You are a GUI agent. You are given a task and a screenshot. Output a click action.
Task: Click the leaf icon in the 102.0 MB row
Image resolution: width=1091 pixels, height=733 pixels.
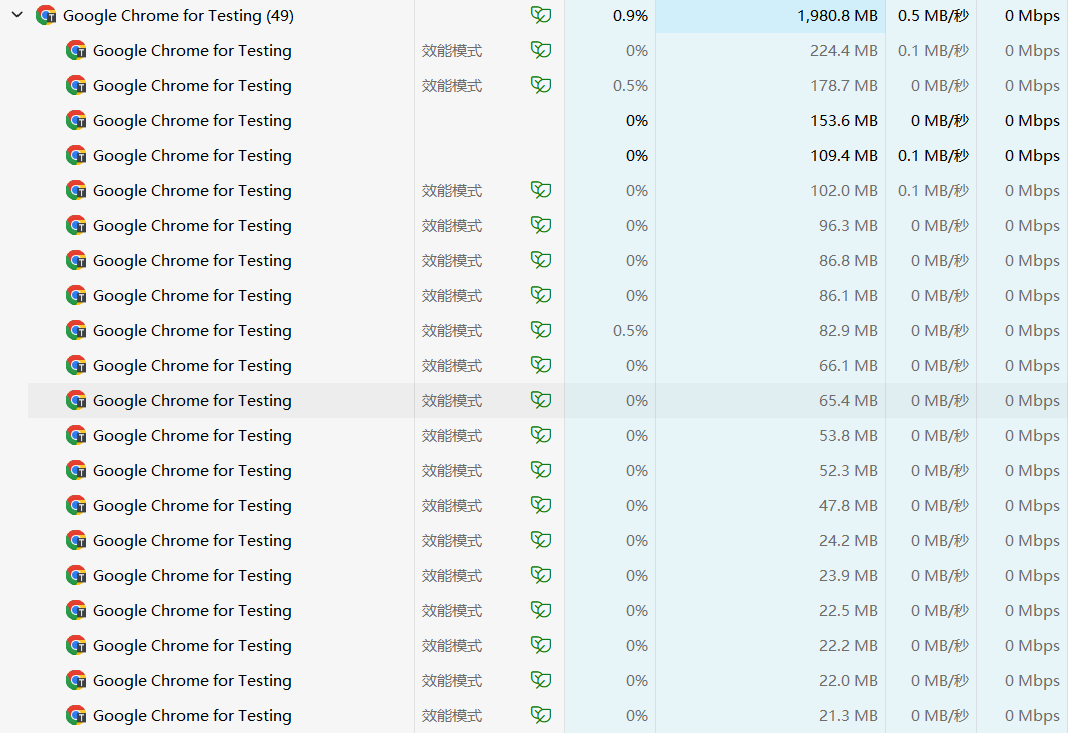point(541,189)
